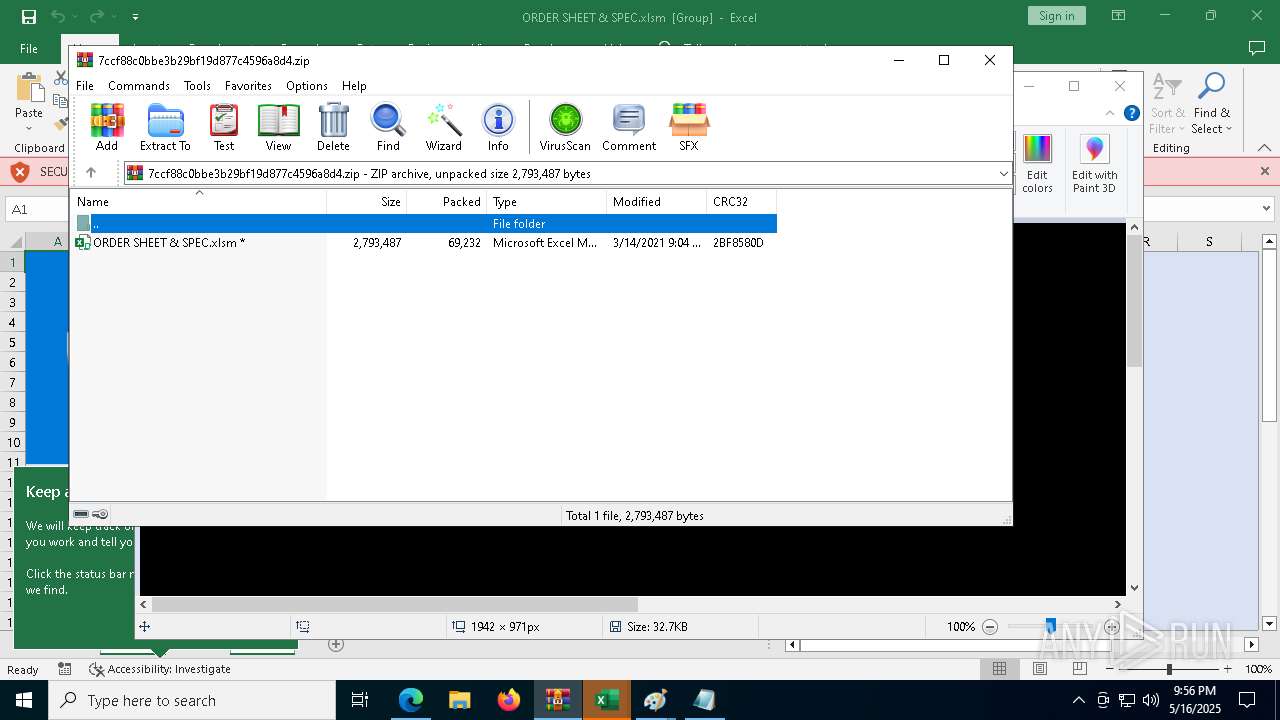1280x720 pixels.
Task: Sort by Type column header
Action: click(x=547, y=201)
